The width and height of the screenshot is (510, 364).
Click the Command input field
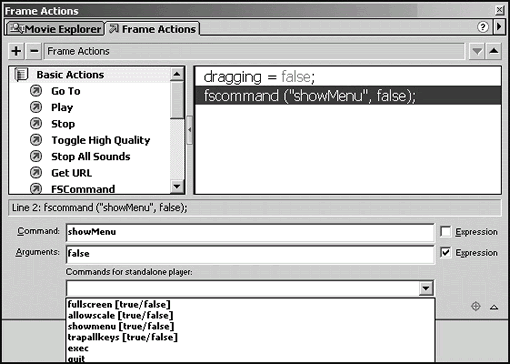(250, 232)
